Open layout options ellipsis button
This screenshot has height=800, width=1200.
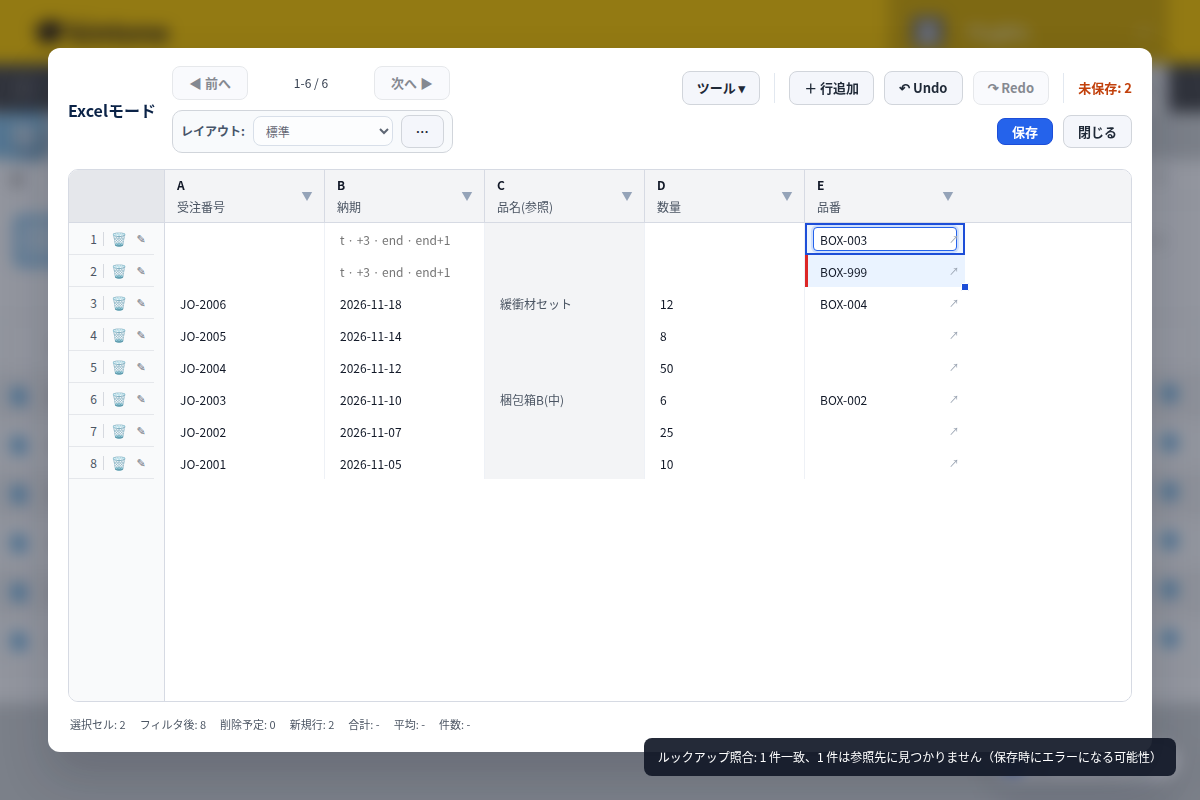422,131
